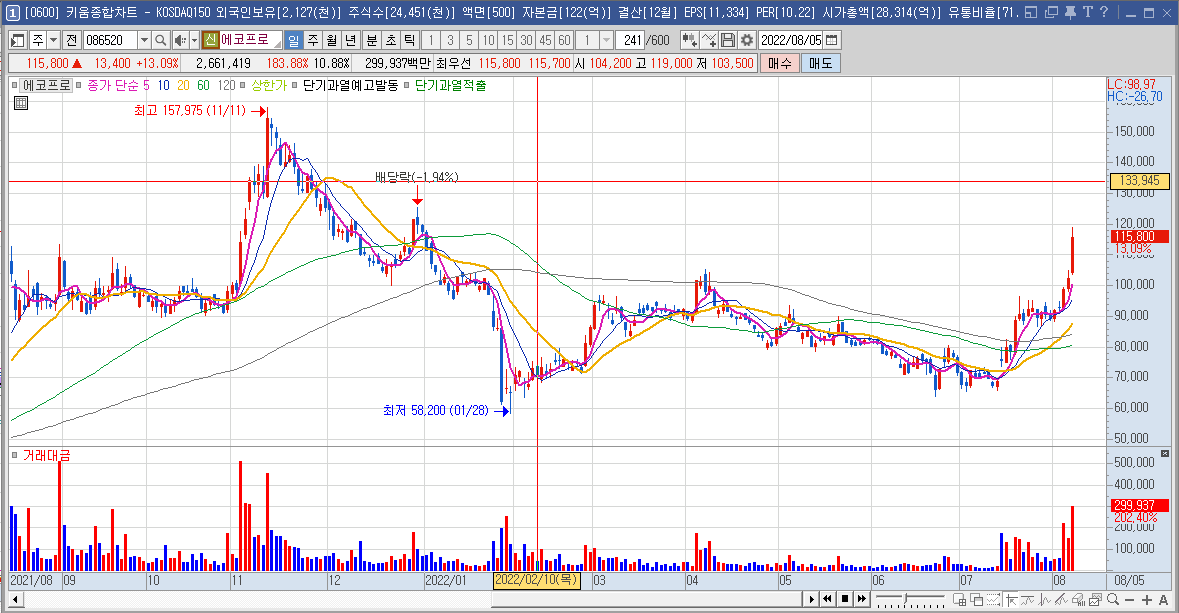
Task: Toggle the 전 button next to stock code
Action: click(71, 41)
